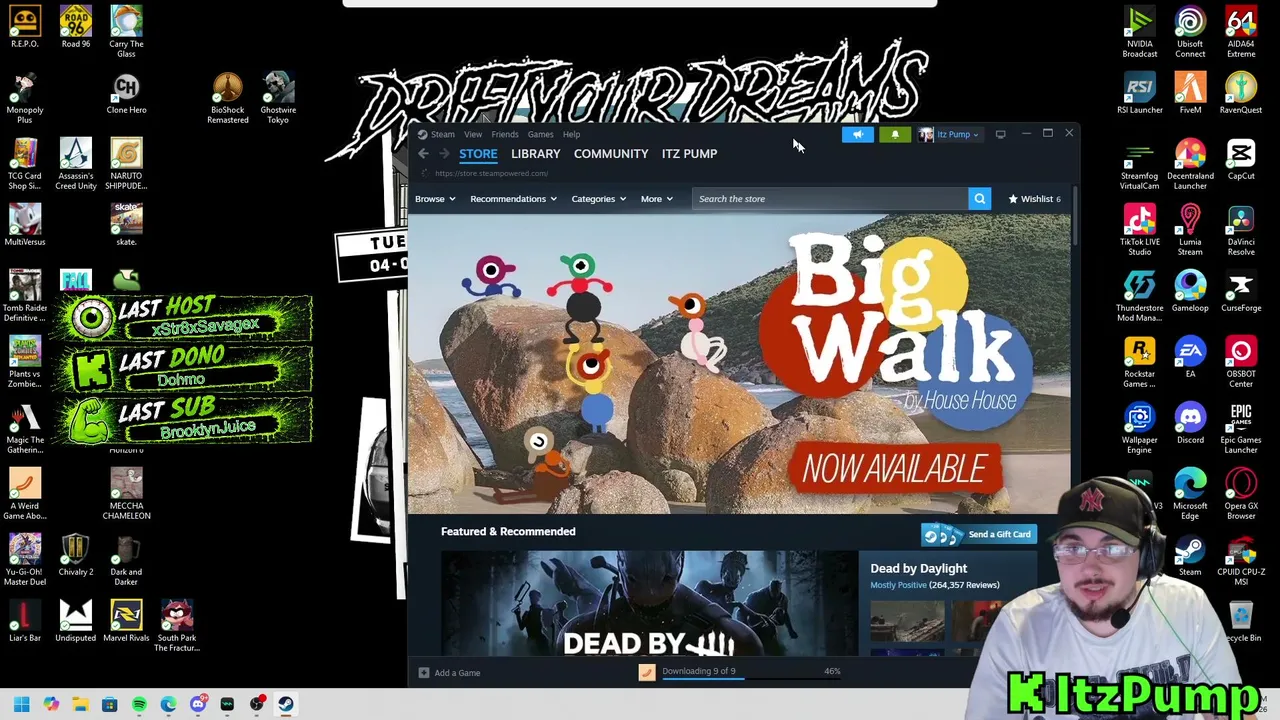Click the Windows Start button
Image resolution: width=1280 pixels, height=720 pixels.
tap(21, 704)
